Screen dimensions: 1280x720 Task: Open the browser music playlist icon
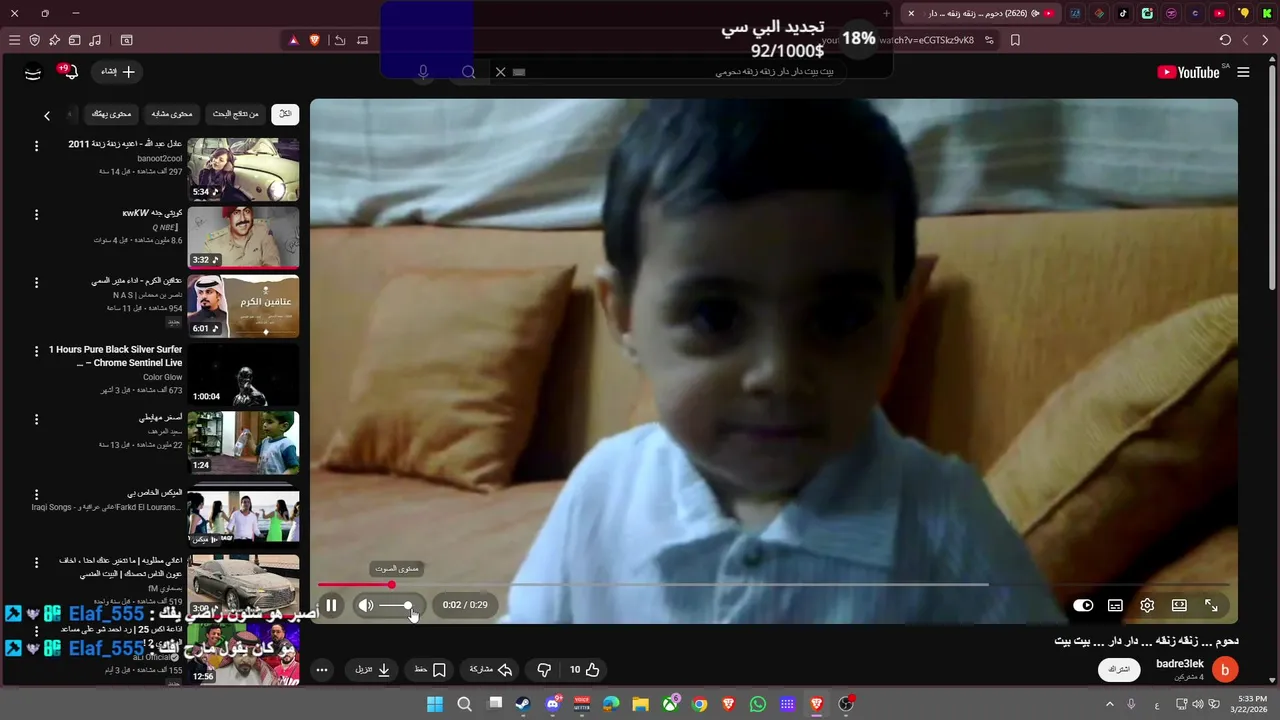[95, 40]
